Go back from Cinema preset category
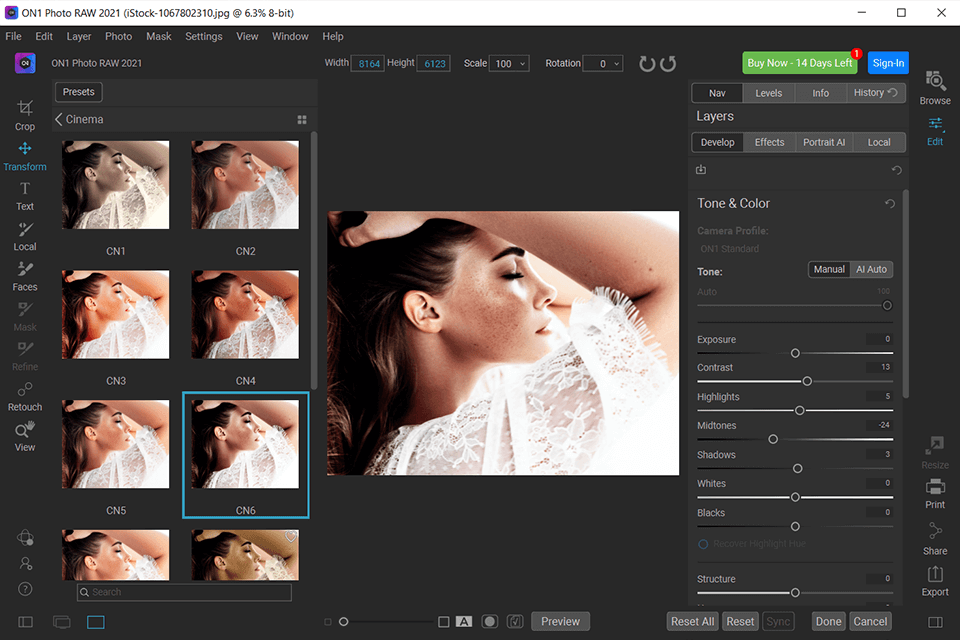This screenshot has width=960, height=640. click(59, 119)
